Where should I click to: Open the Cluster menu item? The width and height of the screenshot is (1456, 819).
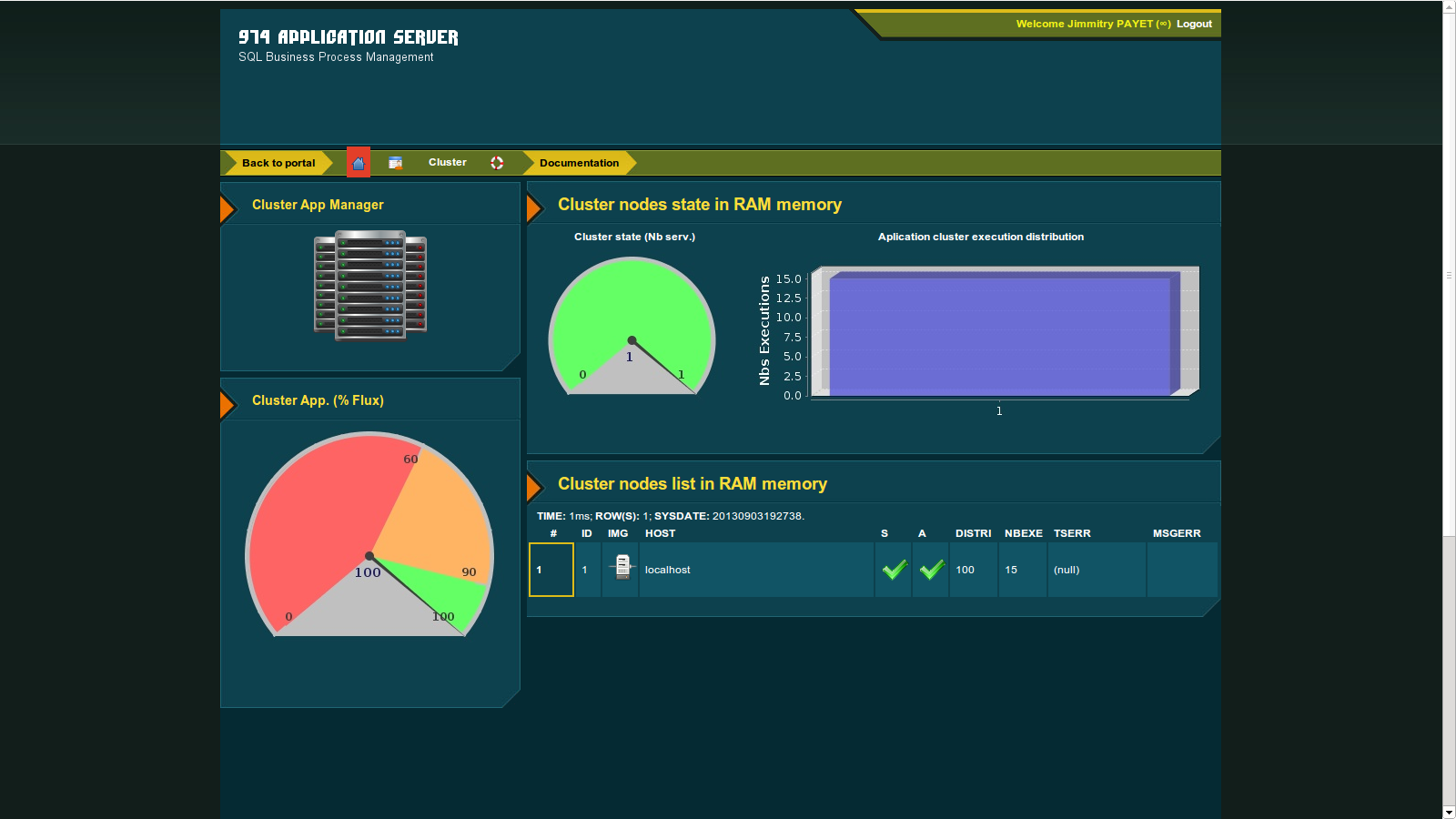[447, 163]
